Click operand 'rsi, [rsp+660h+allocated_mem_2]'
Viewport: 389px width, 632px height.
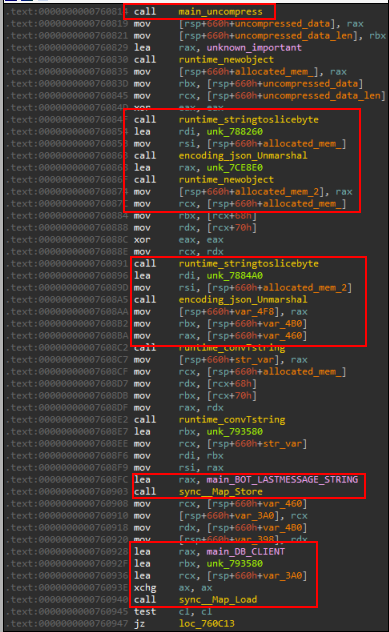[265, 288]
